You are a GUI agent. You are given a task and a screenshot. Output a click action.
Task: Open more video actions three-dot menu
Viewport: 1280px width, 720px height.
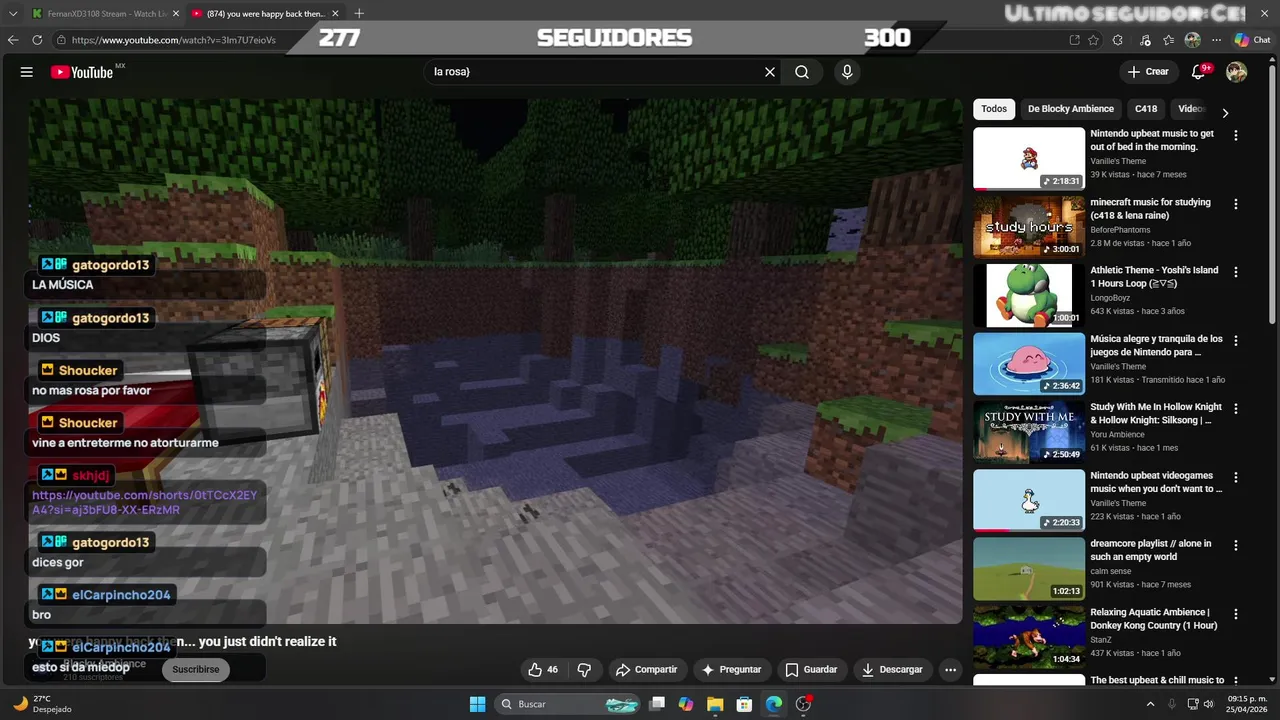click(x=951, y=670)
